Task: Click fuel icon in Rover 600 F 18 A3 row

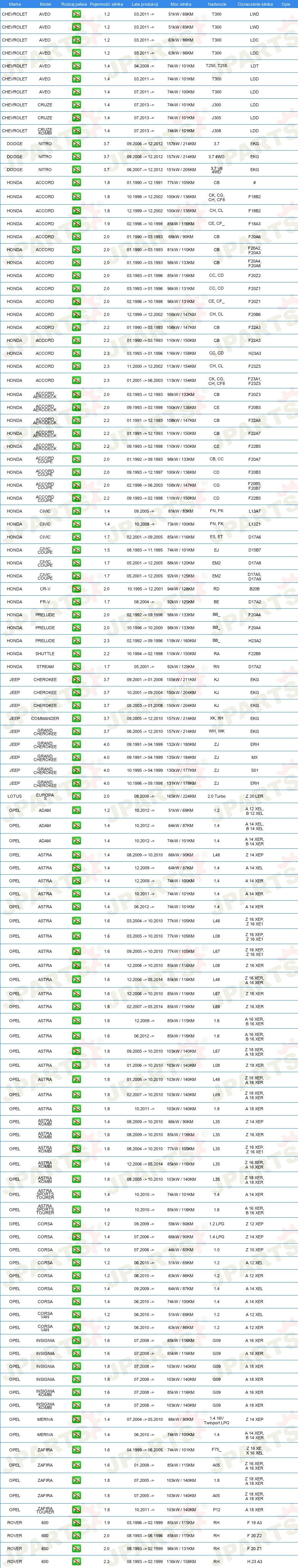Action: point(76,1523)
